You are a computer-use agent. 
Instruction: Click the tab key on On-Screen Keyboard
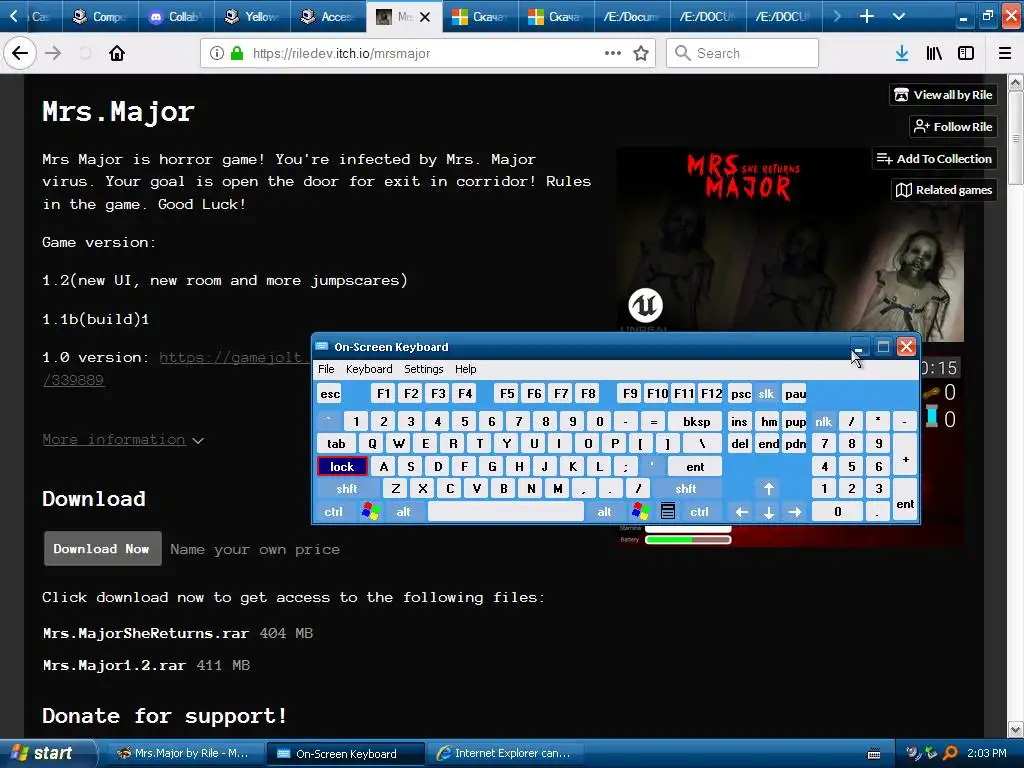(336, 444)
